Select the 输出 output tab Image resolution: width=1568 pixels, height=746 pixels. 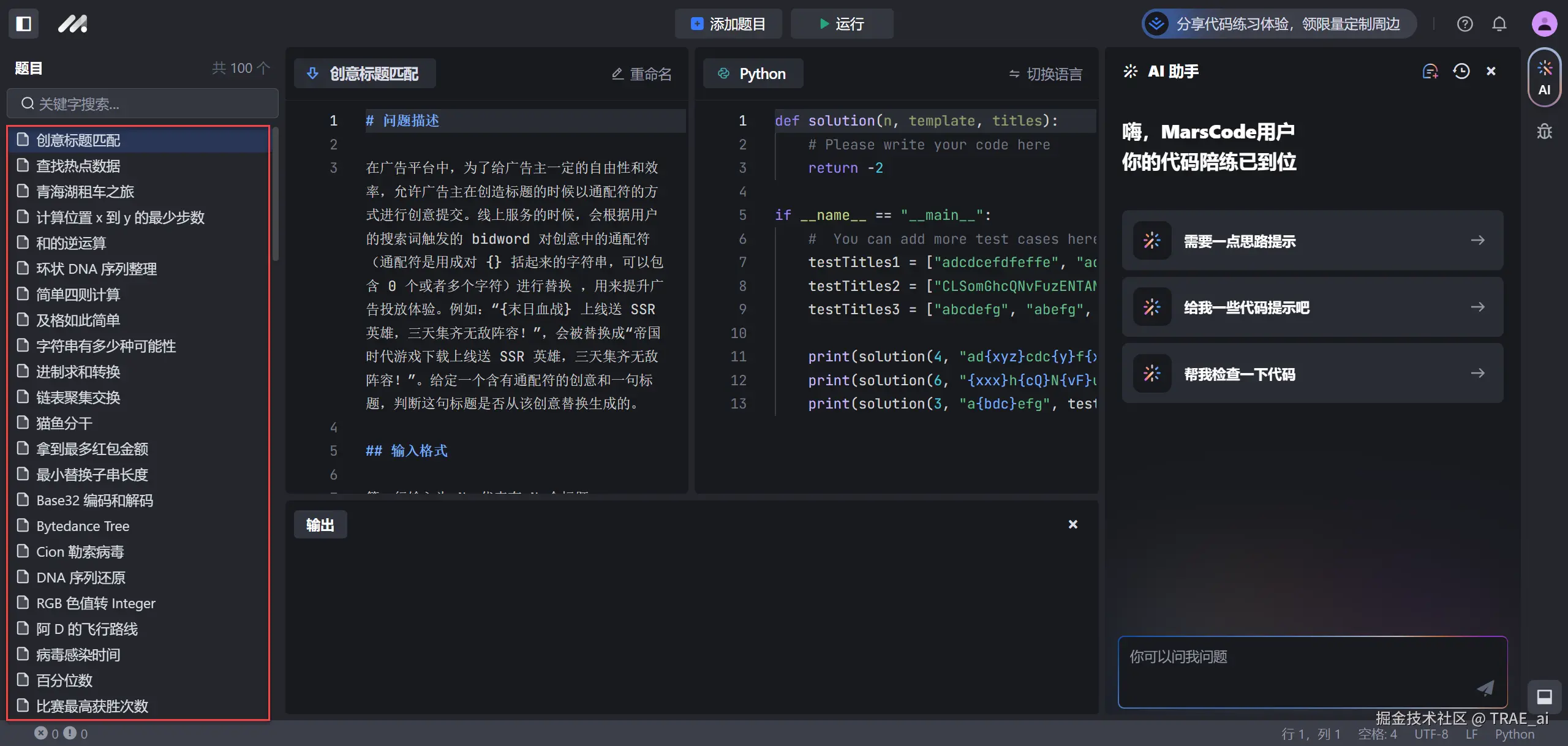pyautogui.click(x=320, y=525)
